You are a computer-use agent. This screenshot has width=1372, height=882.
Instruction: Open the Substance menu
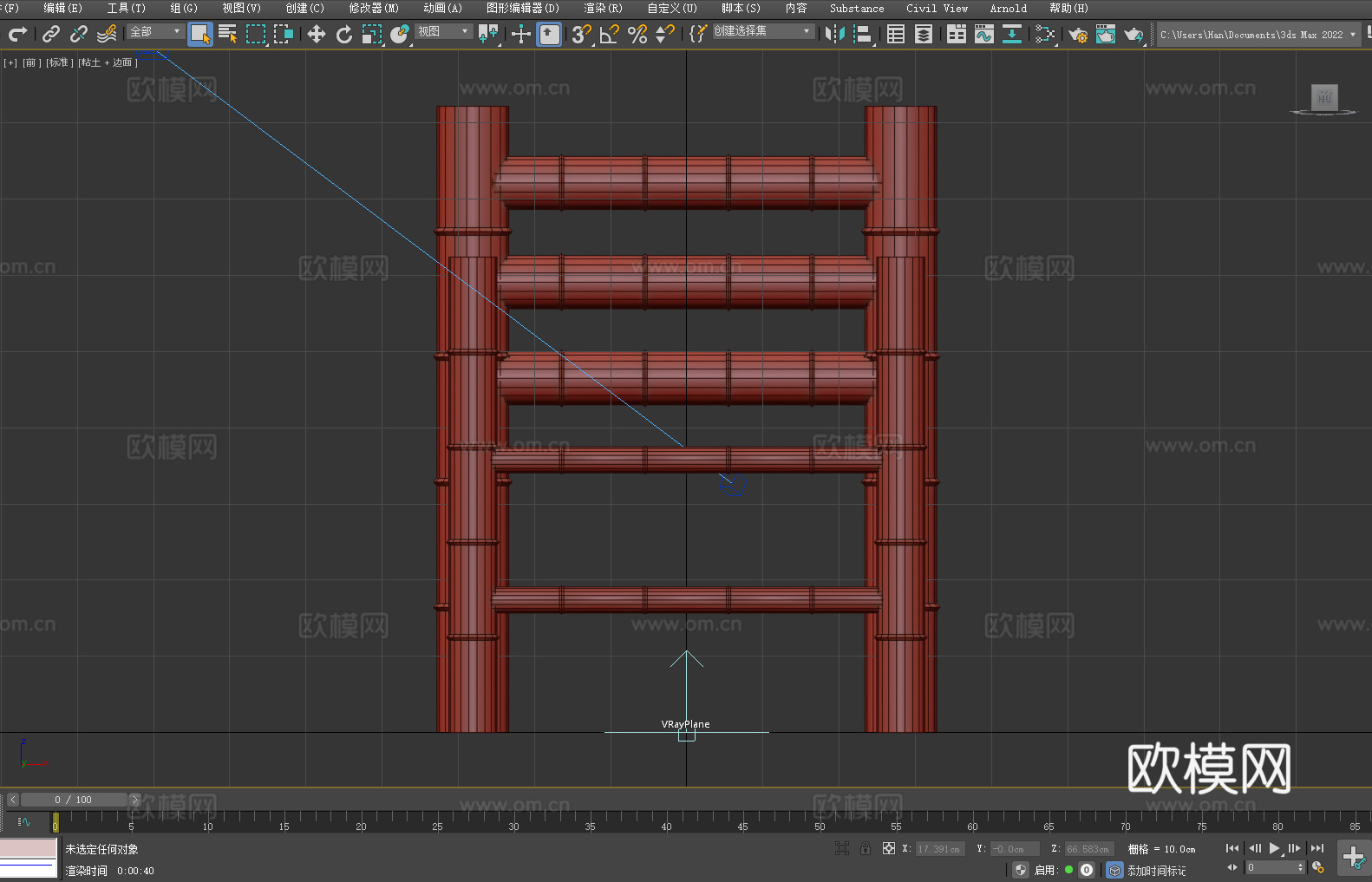point(857,8)
